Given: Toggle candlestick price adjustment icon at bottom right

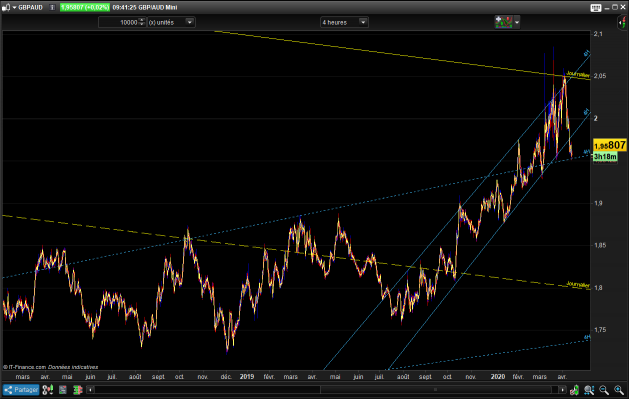Looking at the screenshot, I should click(x=574, y=389).
